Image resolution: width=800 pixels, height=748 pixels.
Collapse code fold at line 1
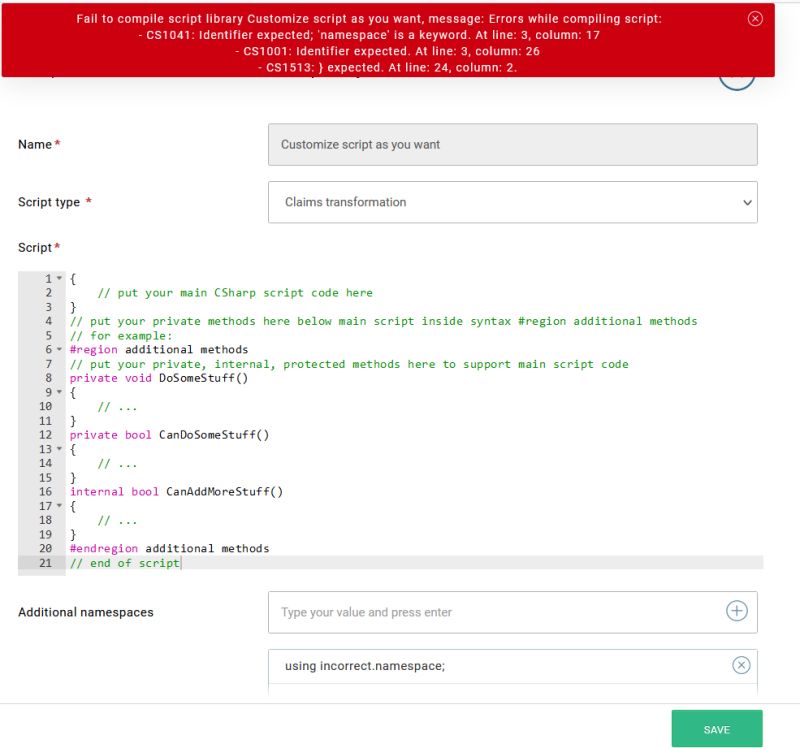pyautogui.click(x=59, y=279)
